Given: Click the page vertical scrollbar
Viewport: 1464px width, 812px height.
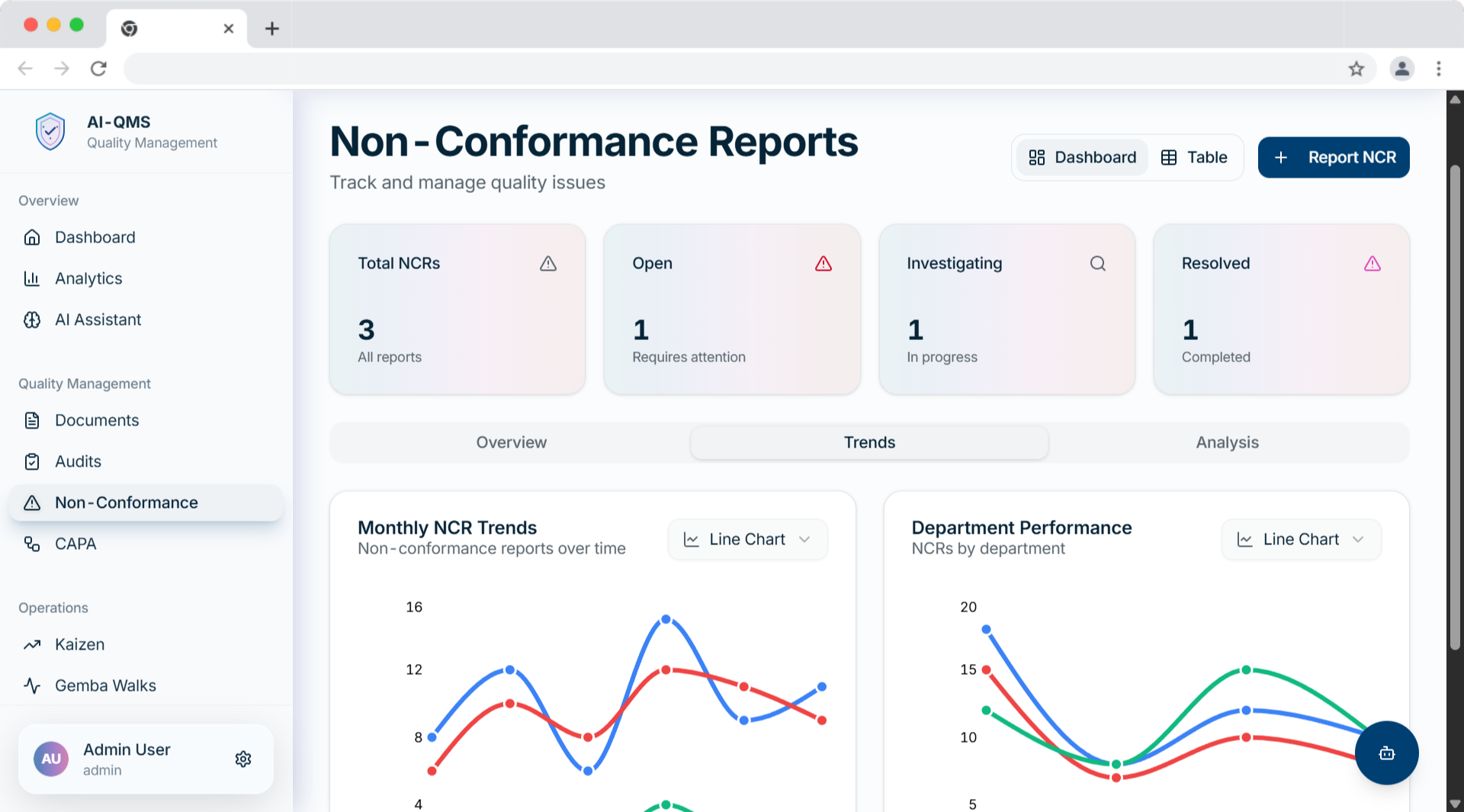Looking at the screenshot, I should pos(1455,407).
